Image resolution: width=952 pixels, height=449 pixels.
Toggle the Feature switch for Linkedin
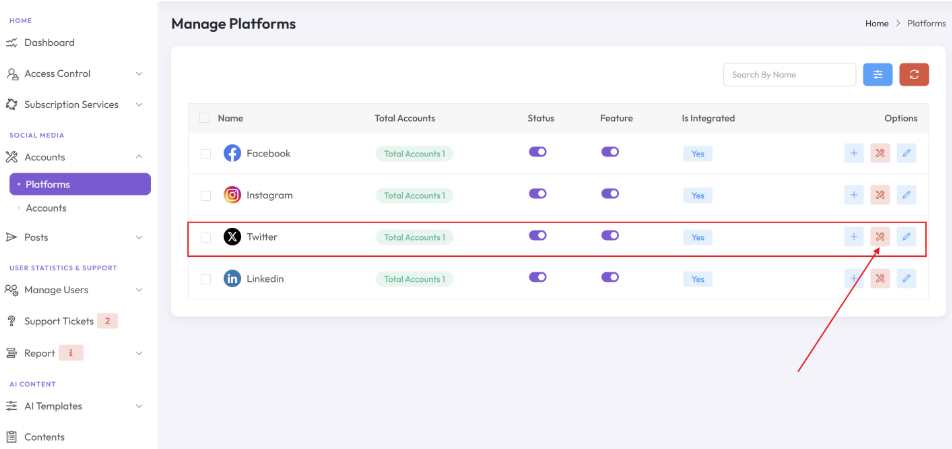610,277
